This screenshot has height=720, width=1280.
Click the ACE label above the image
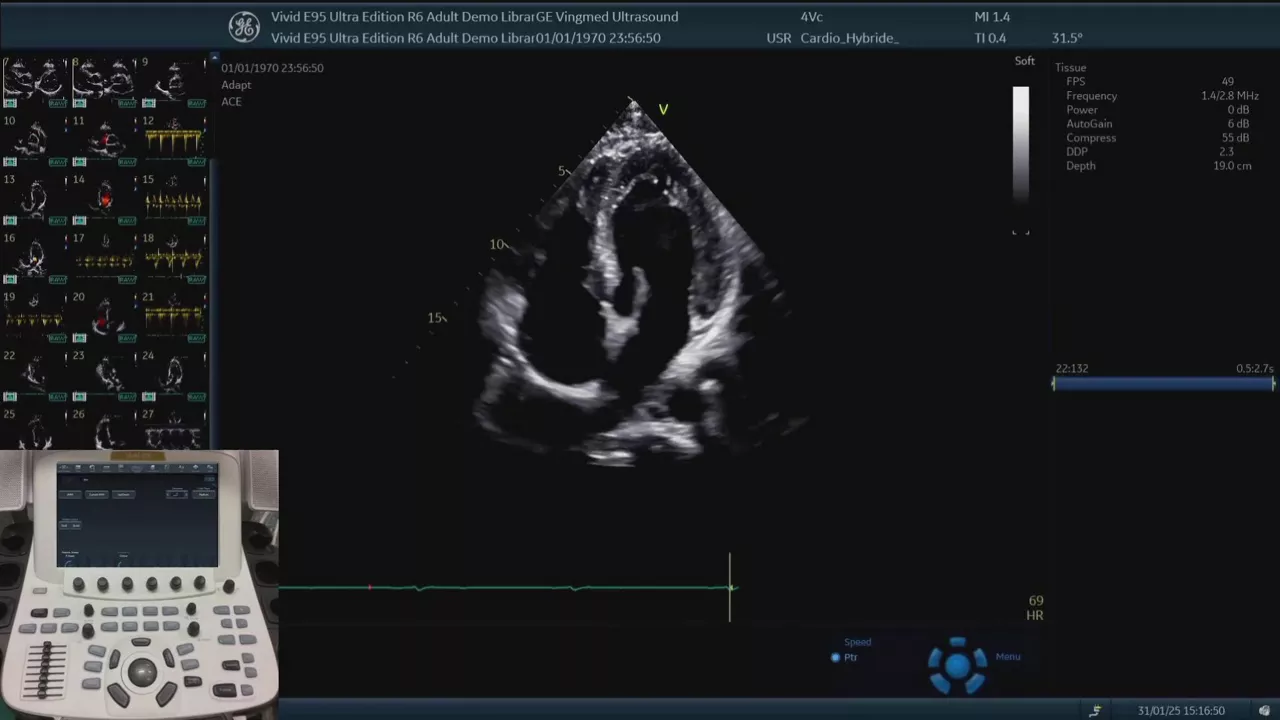pos(231,102)
